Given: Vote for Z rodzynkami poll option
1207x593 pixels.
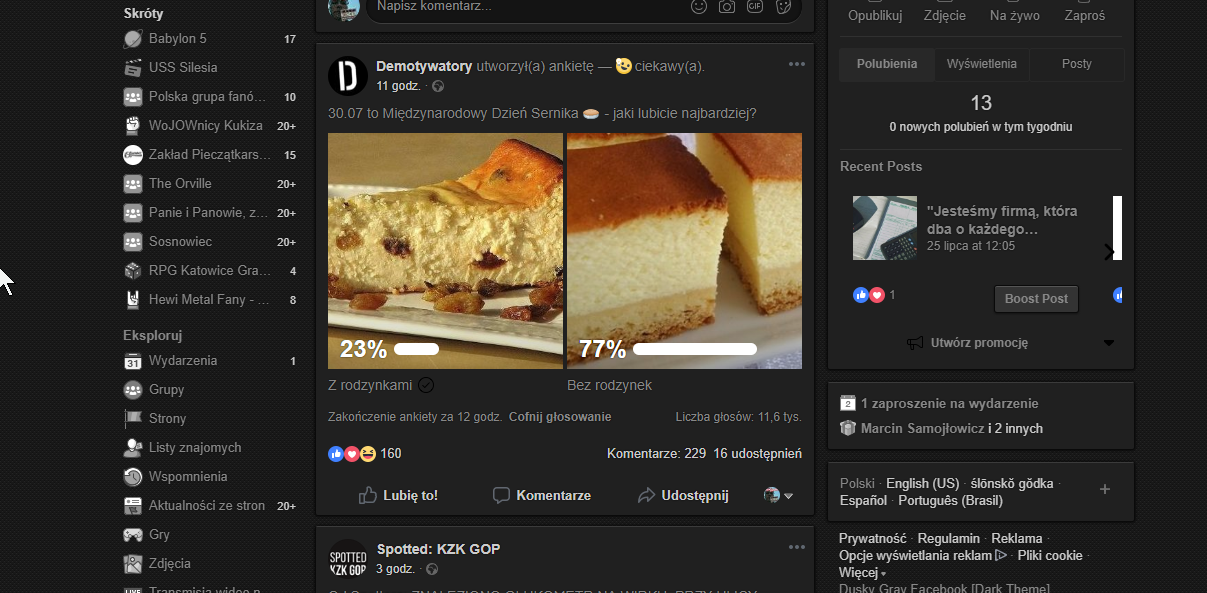Looking at the screenshot, I should click(x=445, y=251).
